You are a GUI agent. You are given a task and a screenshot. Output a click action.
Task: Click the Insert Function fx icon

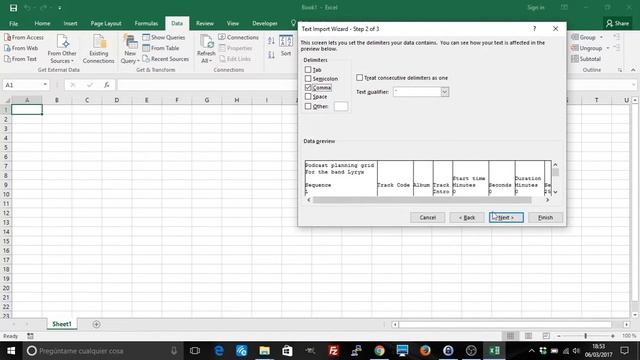tap(107, 85)
